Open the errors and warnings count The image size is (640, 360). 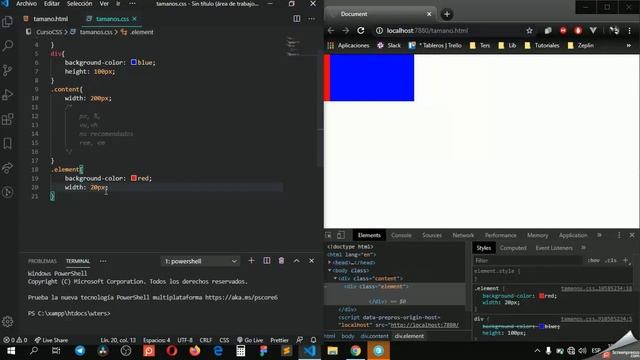pos(15,340)
